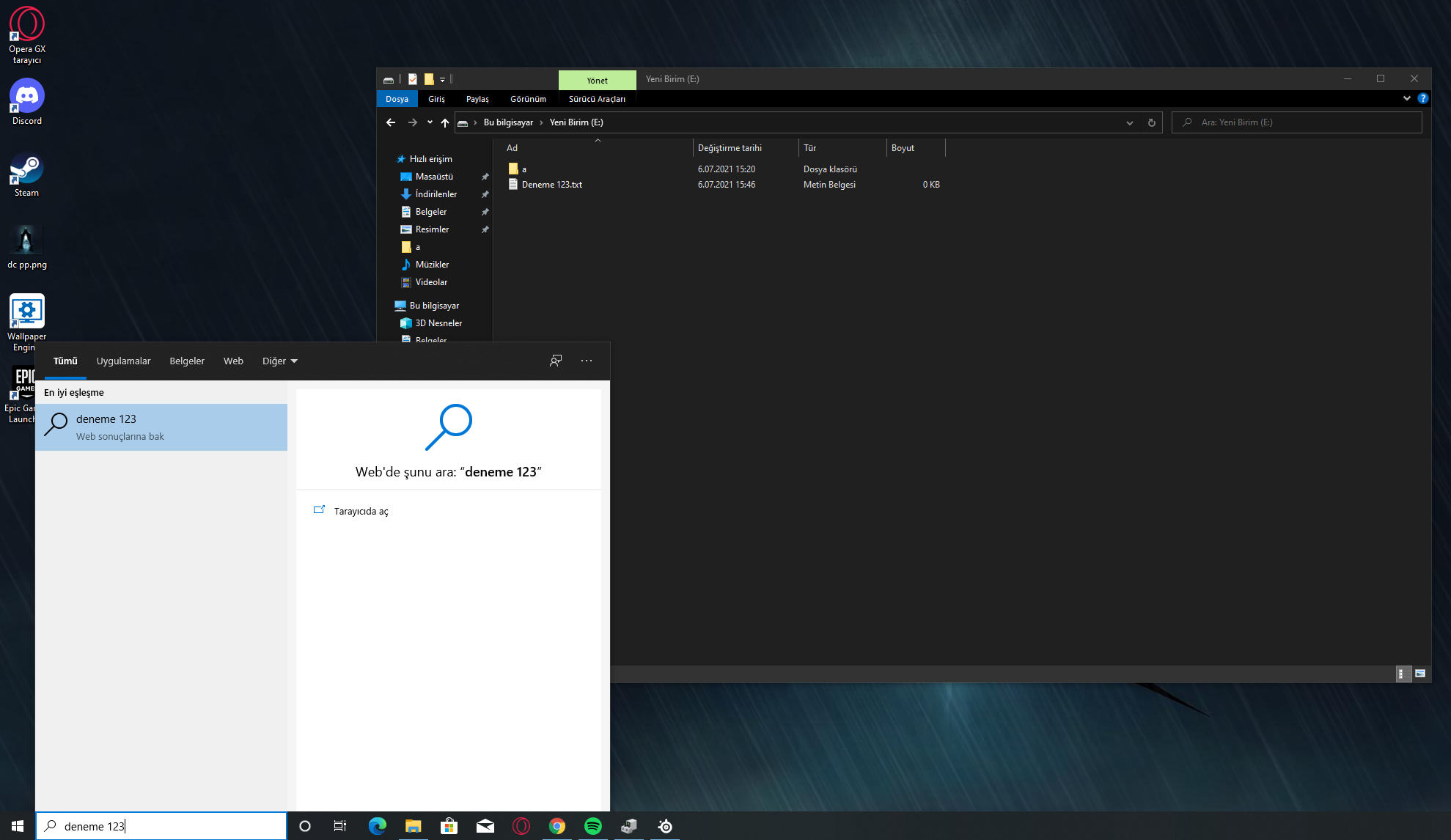The width and height of the screenshot is (1451, 840).
Task: Open Müzikler in navigation pane
Action: click(x=432, y=265)
